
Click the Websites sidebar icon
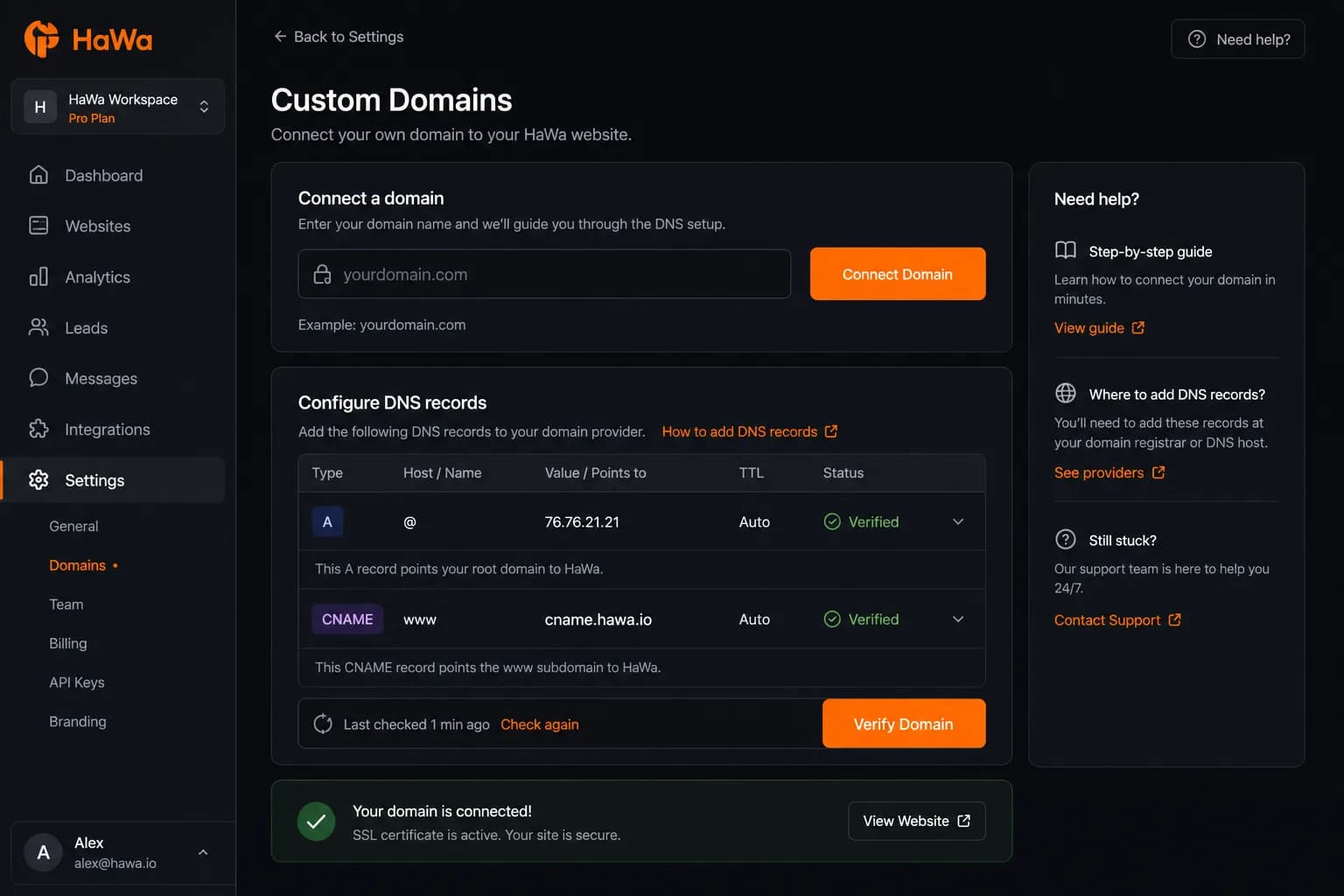(x=38, y=226)
